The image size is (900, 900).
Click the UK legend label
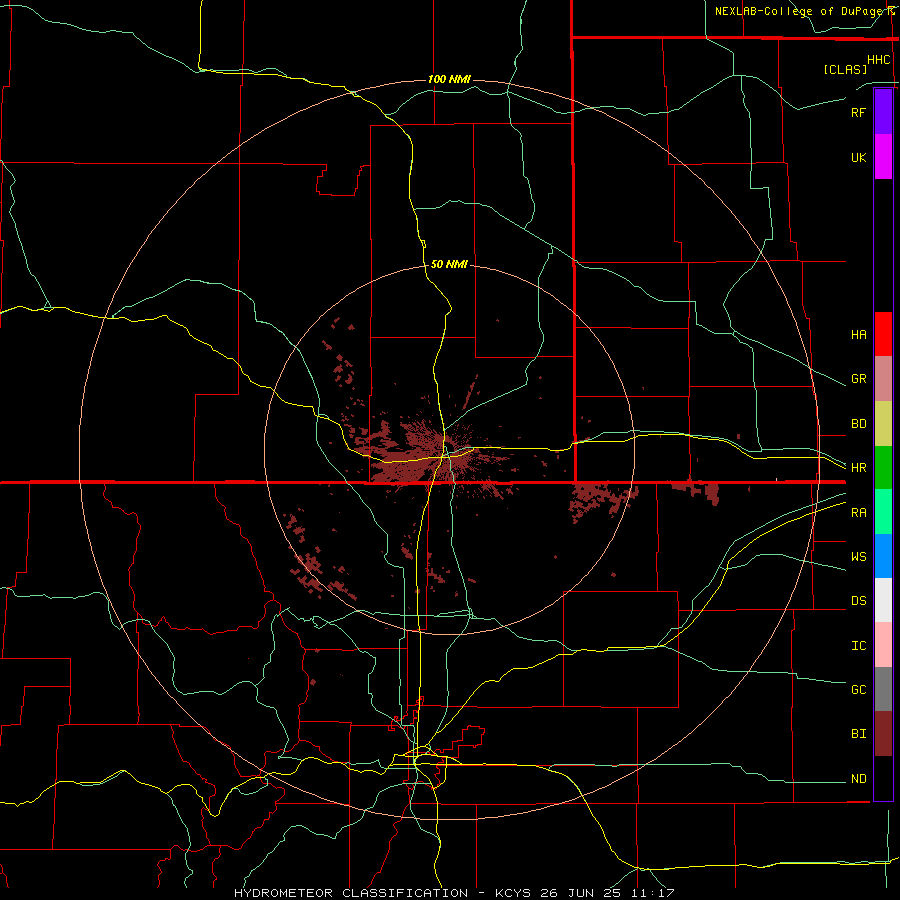pyautogui.click(x=858, y=157)
